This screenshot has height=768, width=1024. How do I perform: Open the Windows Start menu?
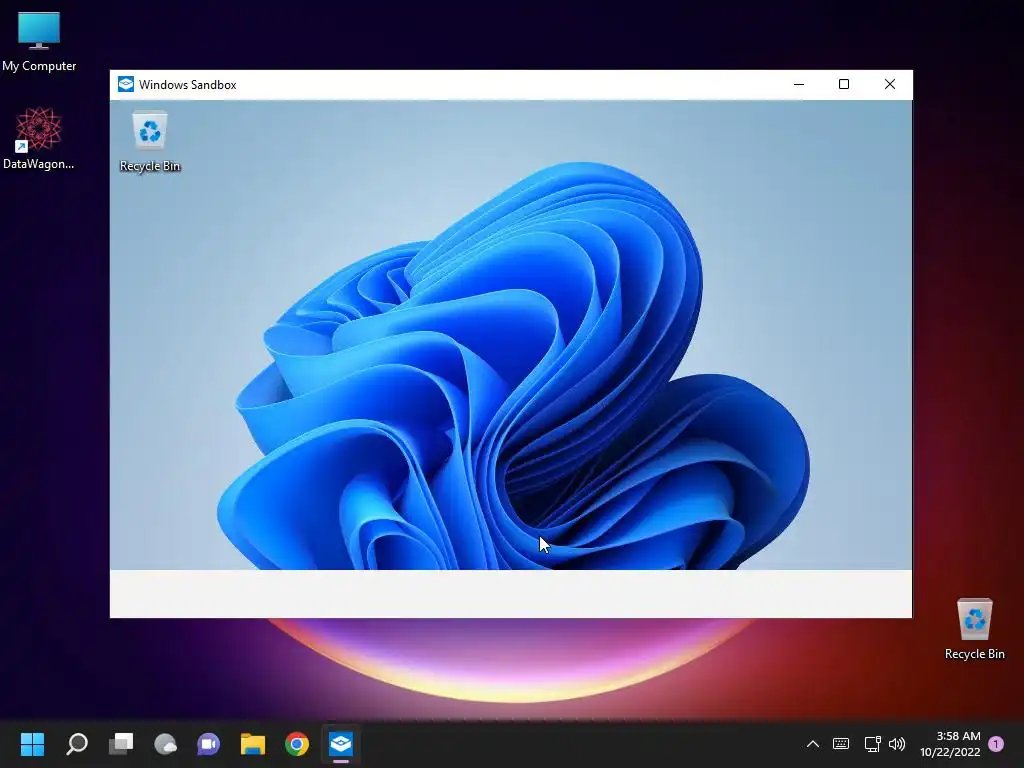click(32, 743)
